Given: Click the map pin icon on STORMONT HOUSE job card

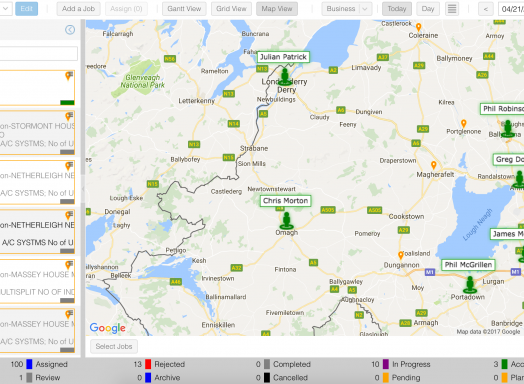Looking at the screenshot, I should [69, 117].
